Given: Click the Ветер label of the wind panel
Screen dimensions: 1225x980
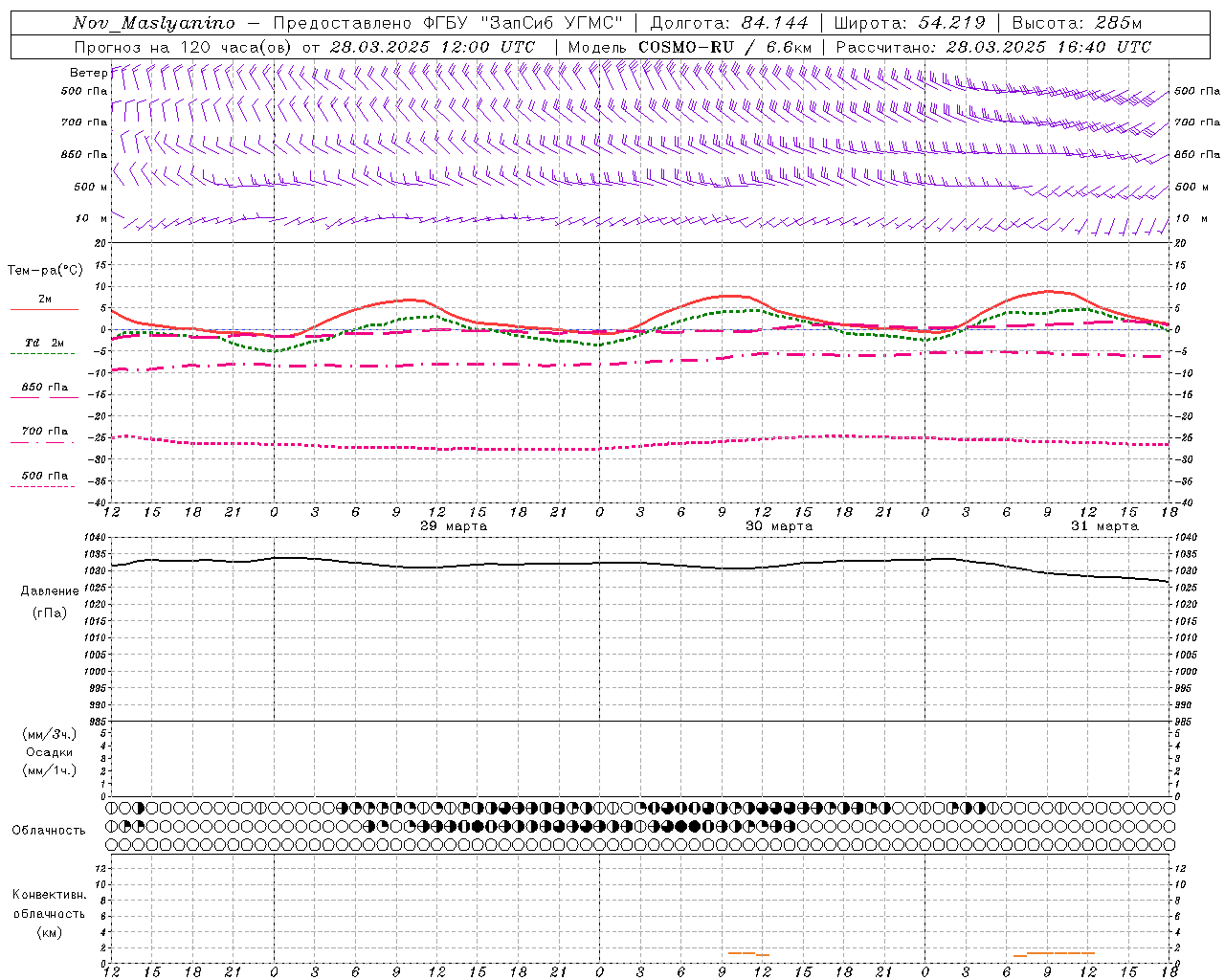Looking at the screenshot, I should (88, 73).
